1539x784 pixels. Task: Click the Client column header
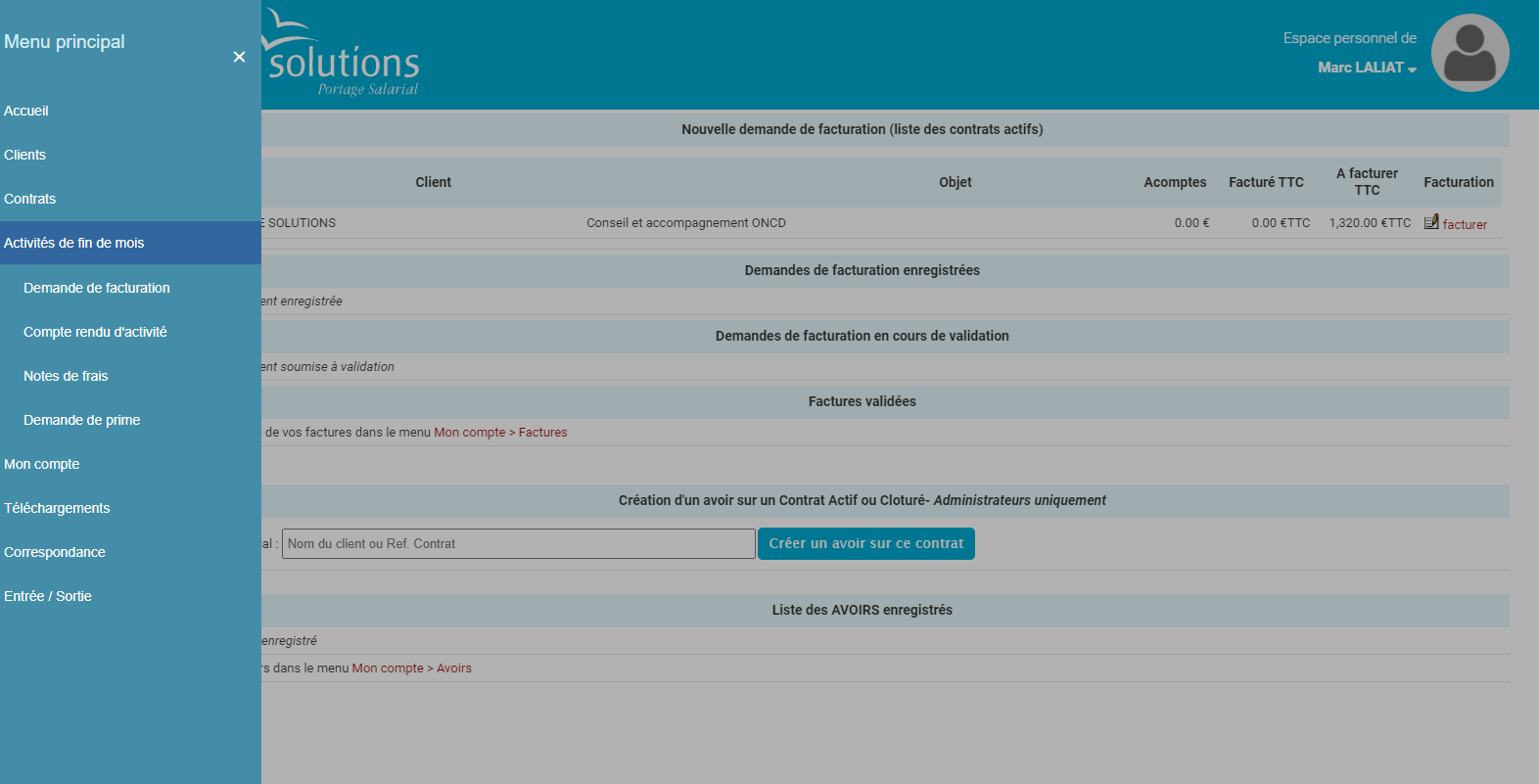(x=433, y=182)
